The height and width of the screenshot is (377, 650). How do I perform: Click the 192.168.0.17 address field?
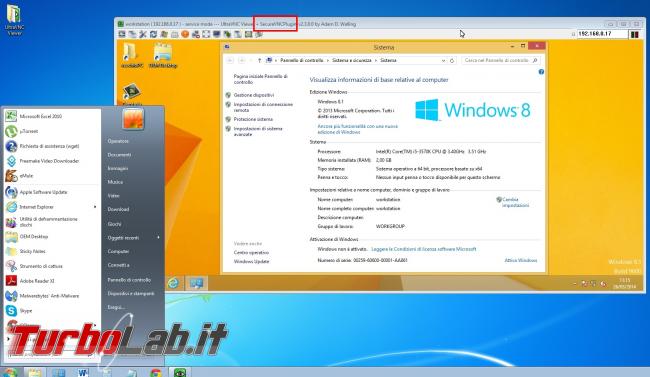[x=602, y=34]
